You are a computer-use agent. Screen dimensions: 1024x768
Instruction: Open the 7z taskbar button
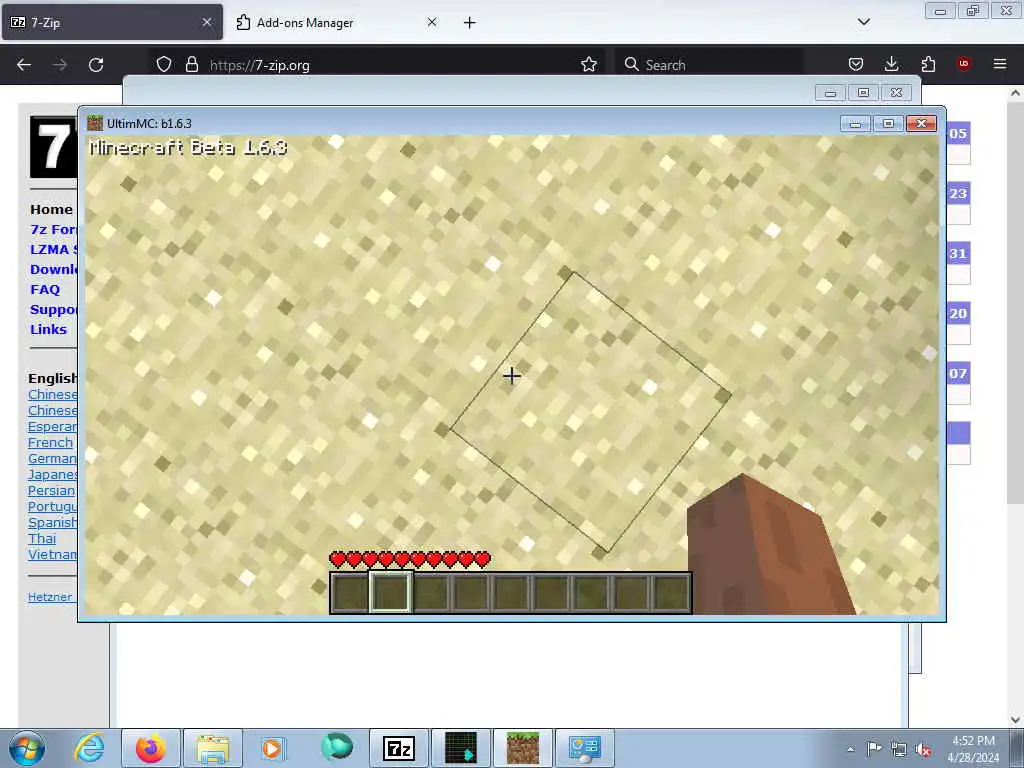coord(399,748)
